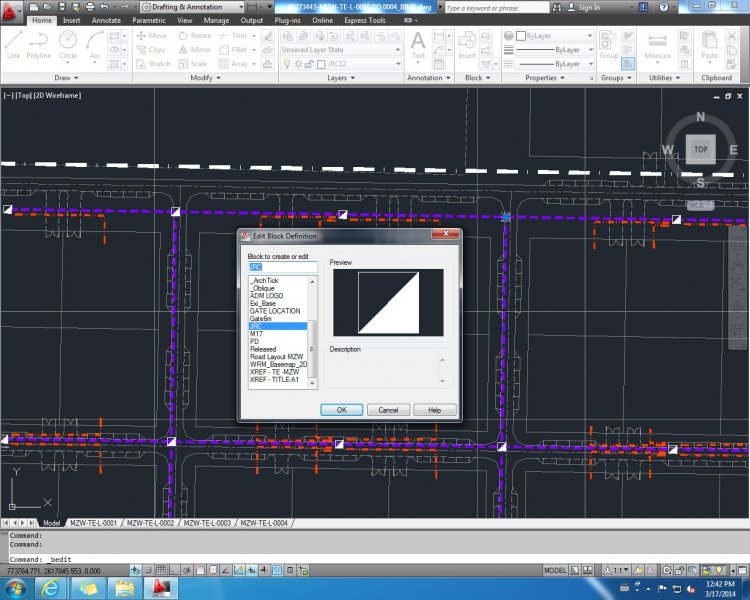
Task: Click the Insert block icon
Action: pyautogui.click(x=468, y=43)
